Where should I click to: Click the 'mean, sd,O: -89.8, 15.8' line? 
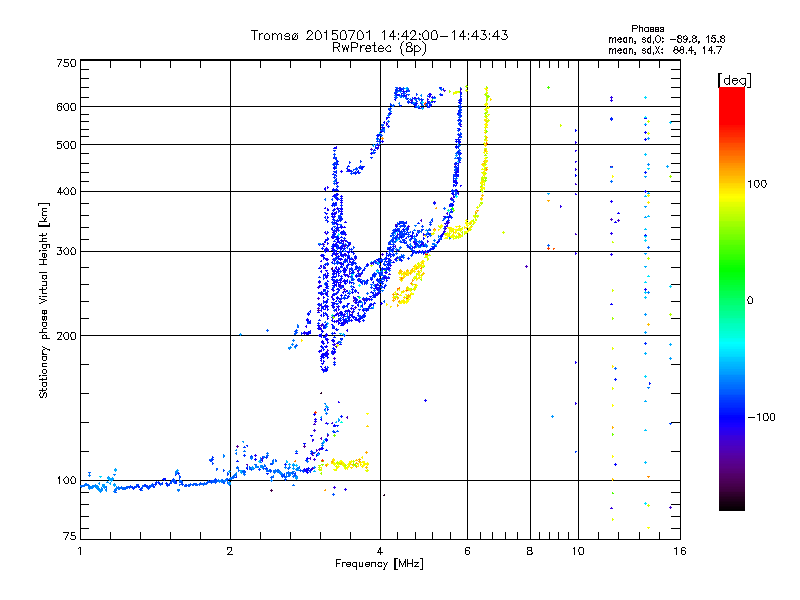pyautogui.click(x=666, y=39)
